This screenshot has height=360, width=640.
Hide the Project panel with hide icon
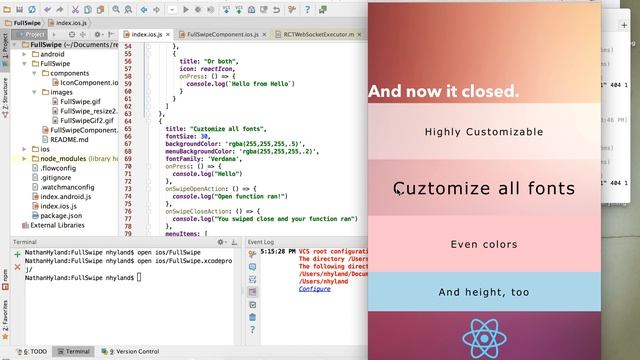pyautogui.click(x=111, y=35)
